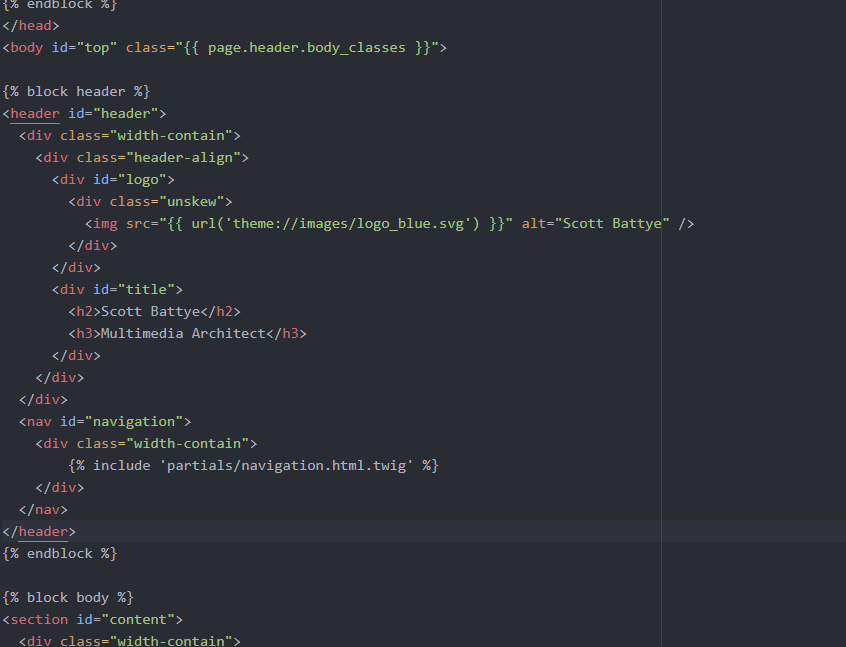Click the "{% block body %}" line
The image size is (846, 647).
coord(68,597)
